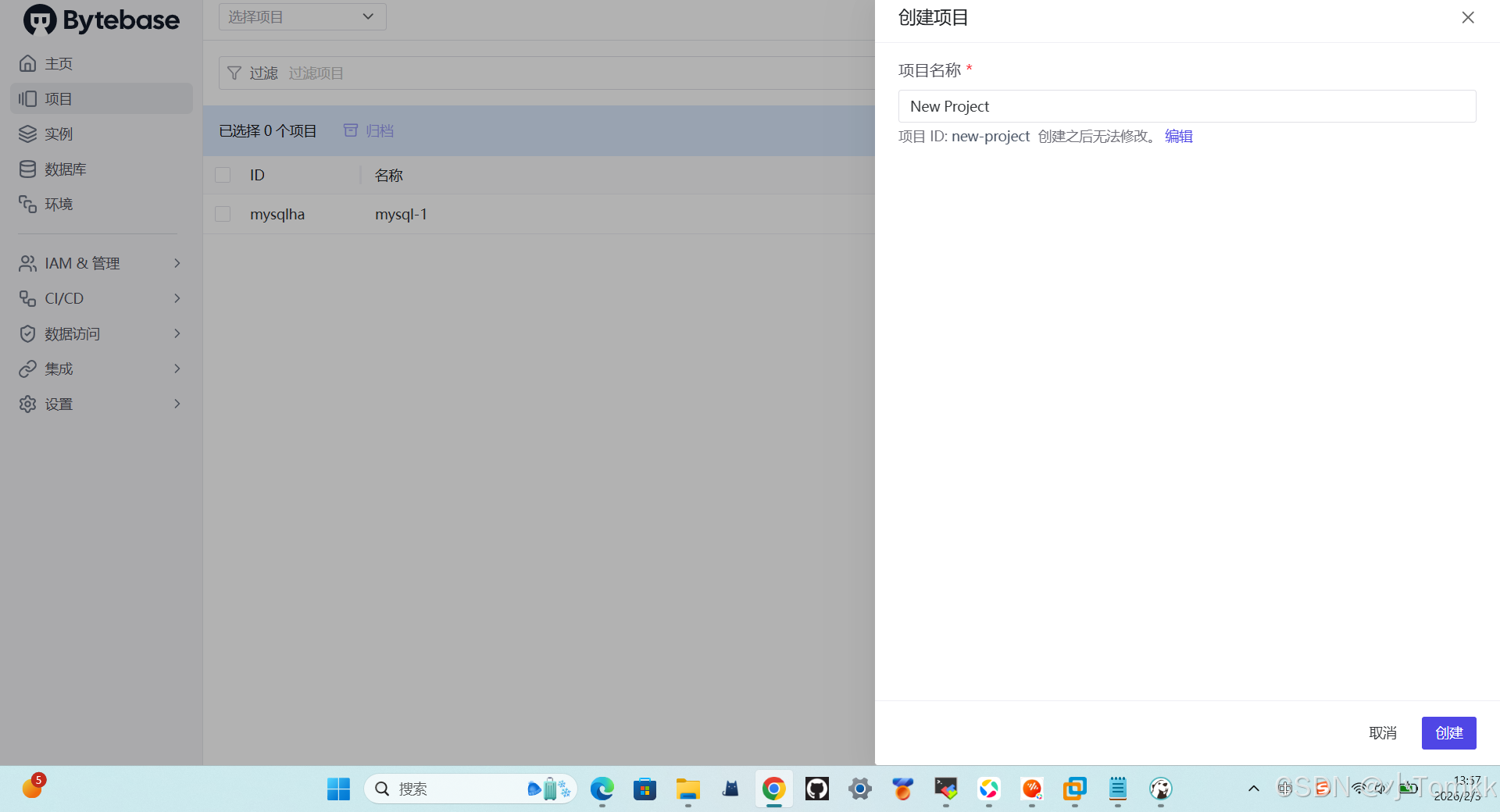Click the 归档 archive button
This screenshot has height=812, width=1500.
tap(369, 130)
